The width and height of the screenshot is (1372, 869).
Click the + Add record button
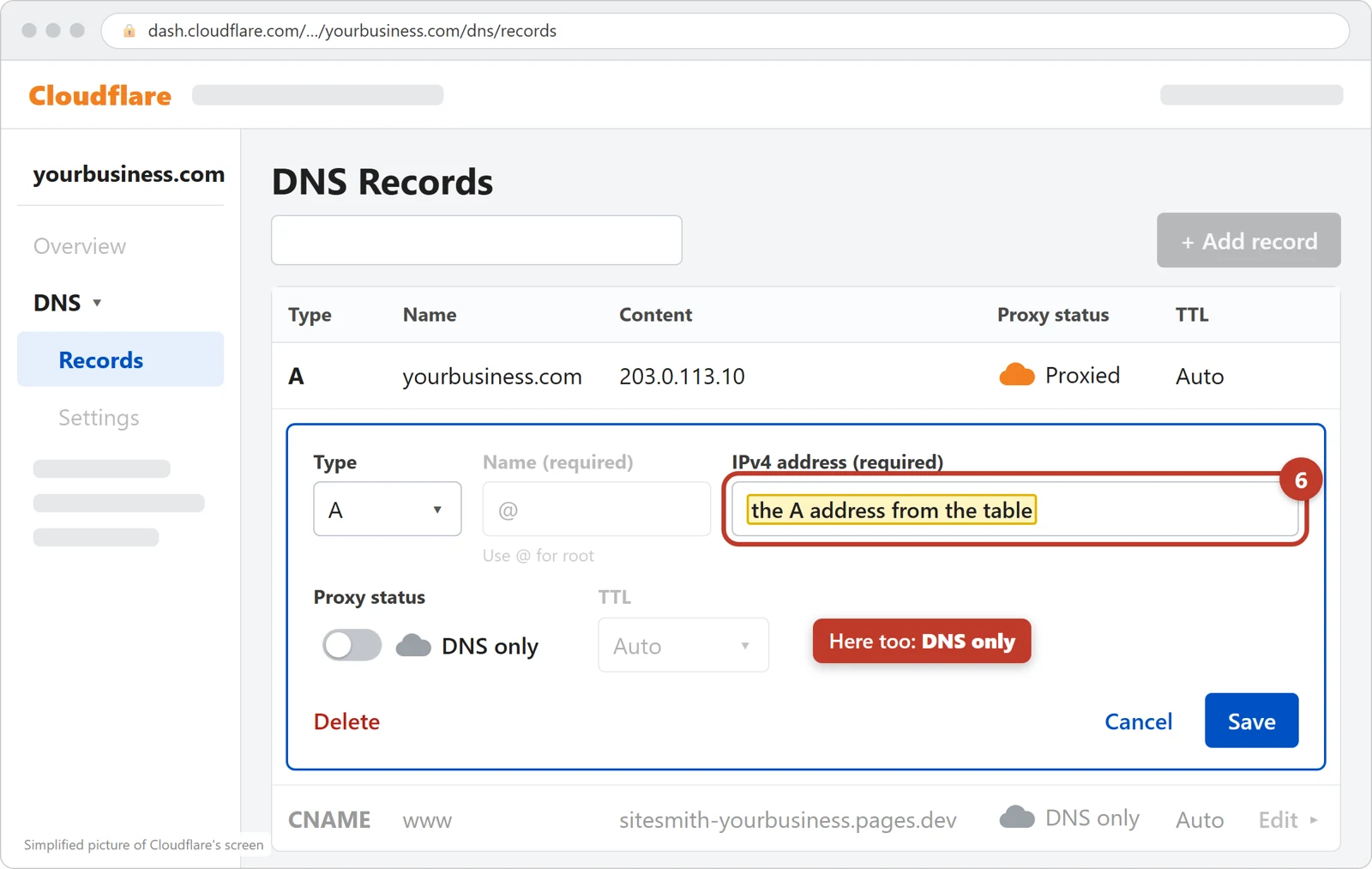point(1249,240)
